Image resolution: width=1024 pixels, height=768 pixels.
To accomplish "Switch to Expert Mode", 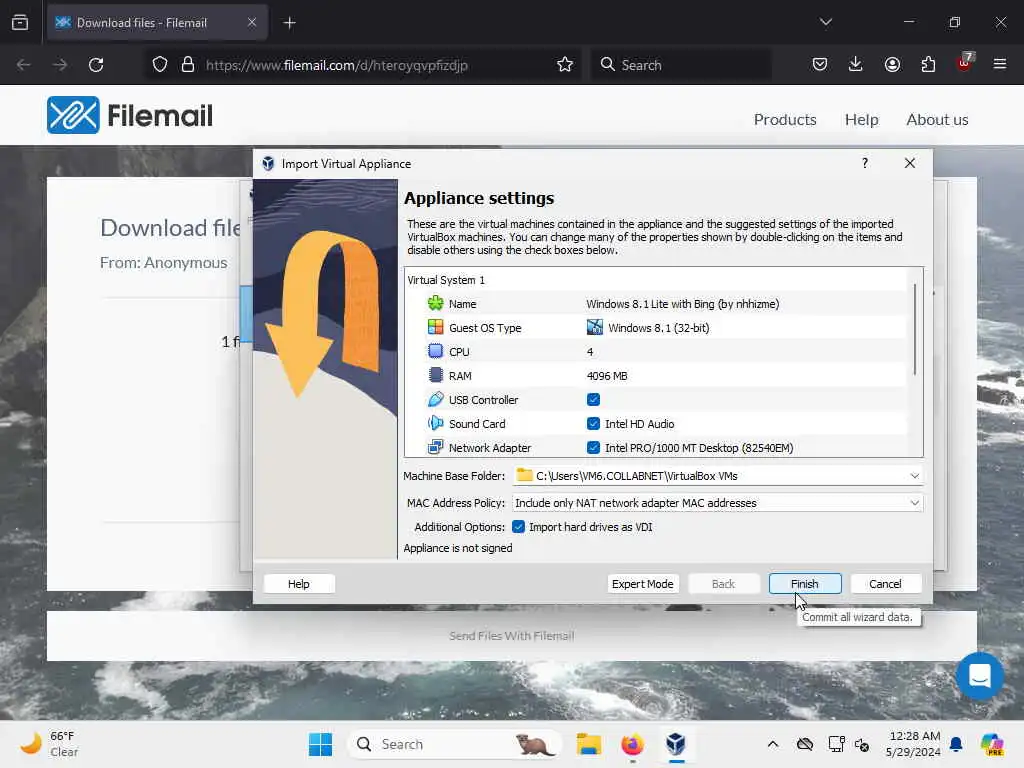I will click(x=642, y=583).
